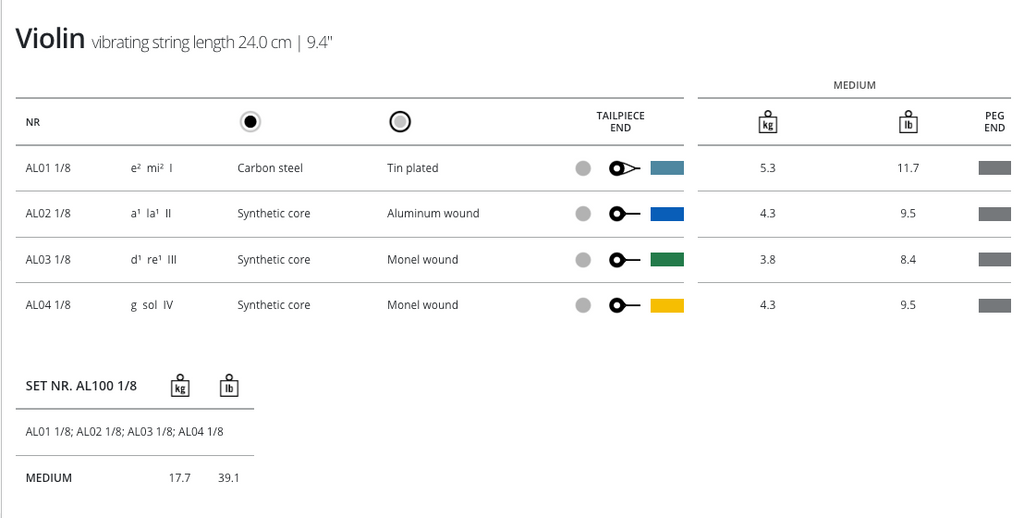1024x518 pixels.
Task: Click the kg icon beside SET NR. AL100 1/8
Action: pos(180,385)
